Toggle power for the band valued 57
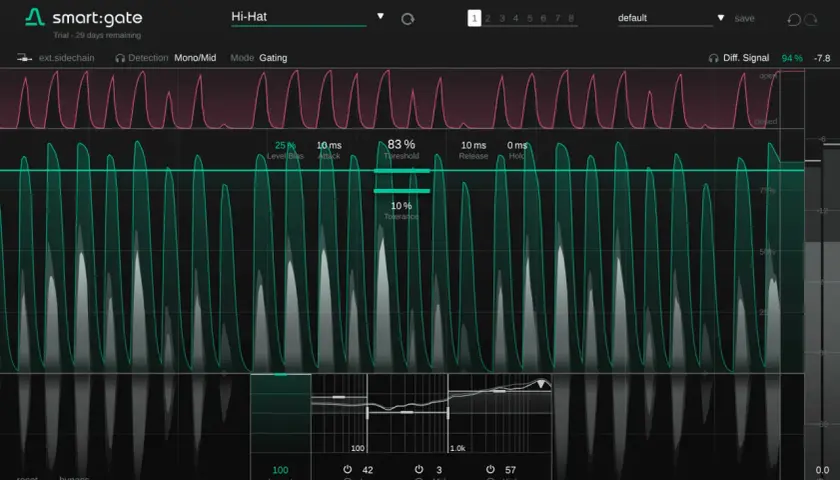The height and width of the screenshot is (480, 840). click(x=490, y=469)
